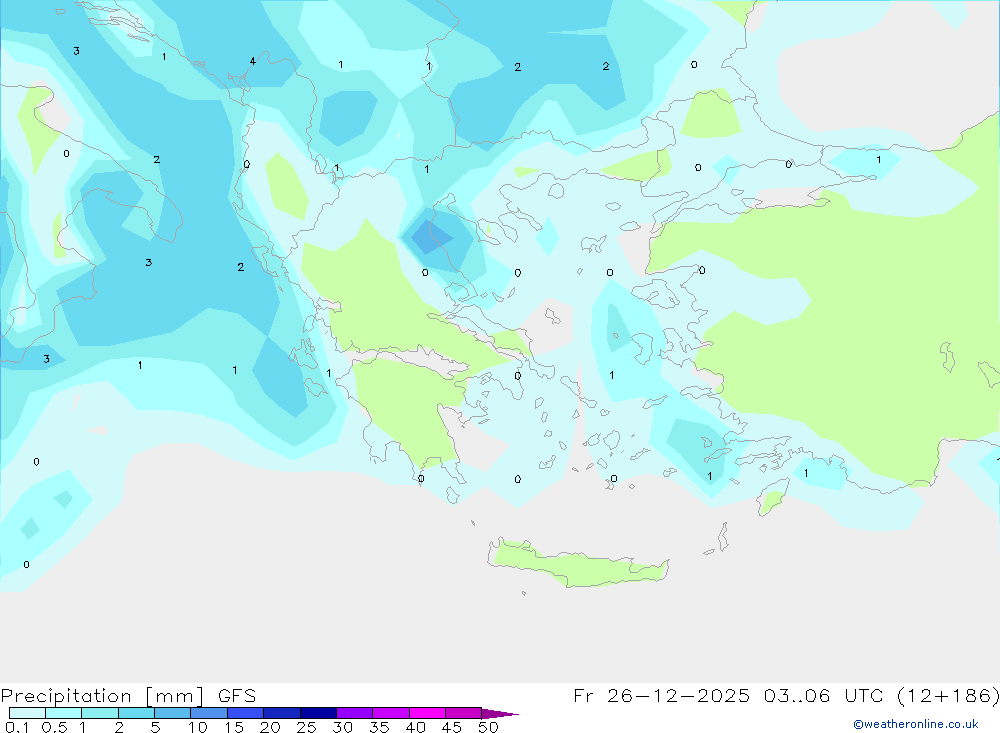This screenshot has width=1000, height=733.
Task: Select the 40–45 mm legend color swatch
Action: (x=427, y=713)
